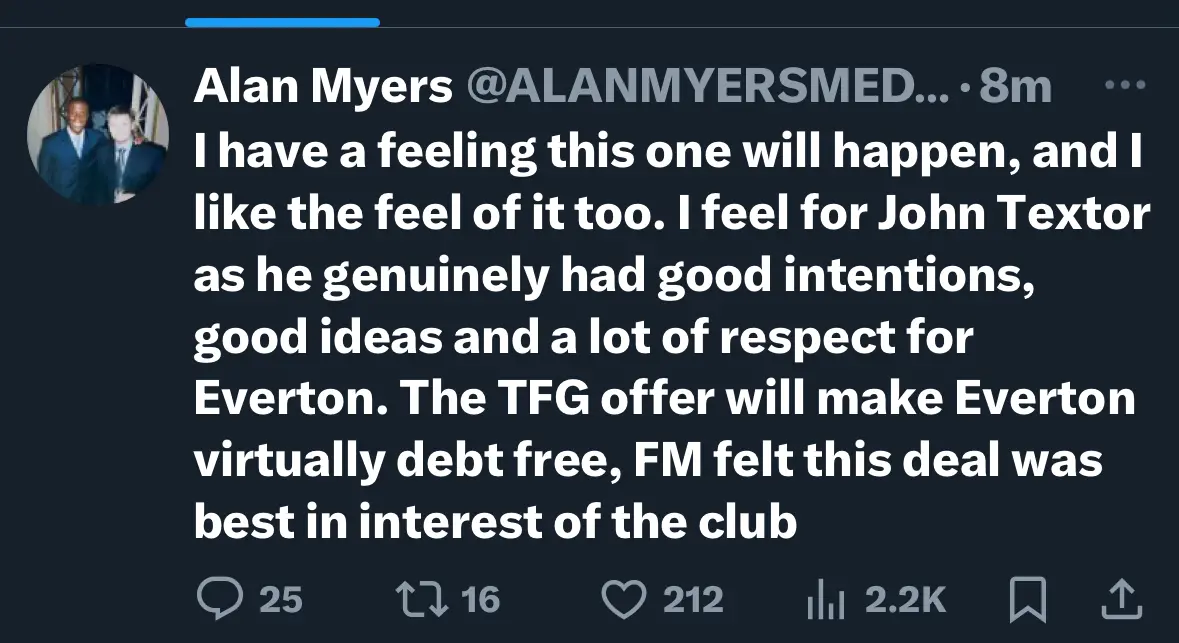Click the share upload arrow icon

(x=1122, y=599)
